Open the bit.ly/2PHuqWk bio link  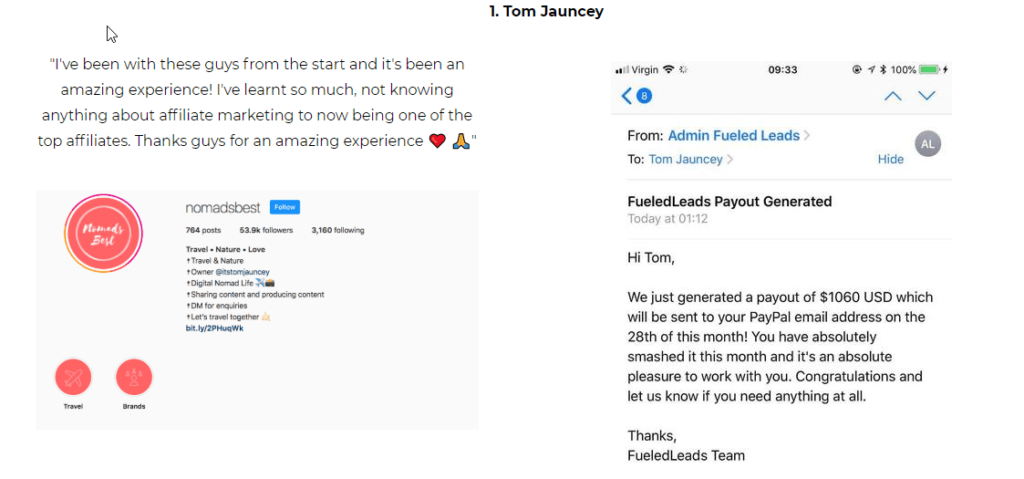click(215, 328)
